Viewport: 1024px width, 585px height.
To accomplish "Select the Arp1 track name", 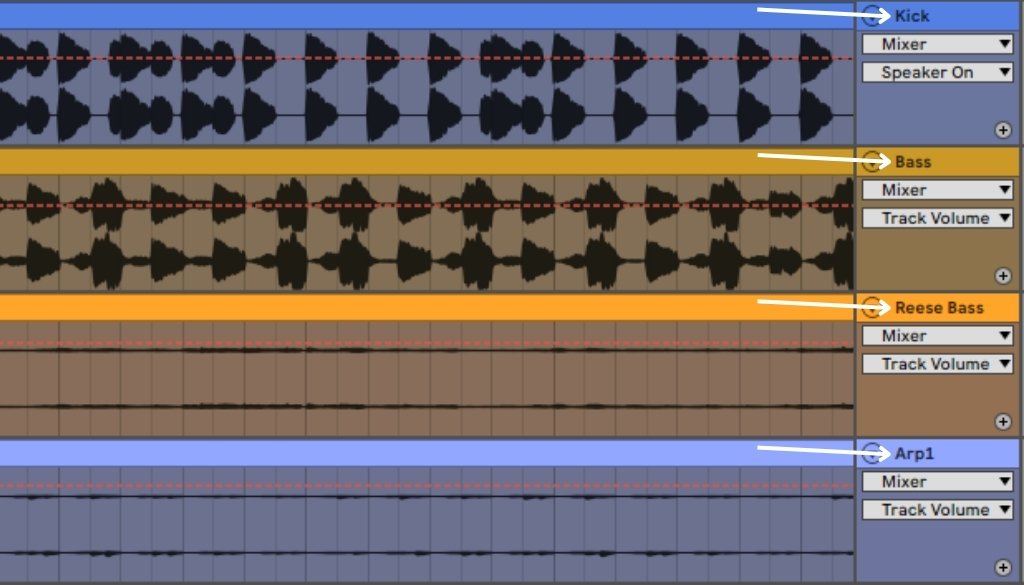I will (x=914, y=452).
